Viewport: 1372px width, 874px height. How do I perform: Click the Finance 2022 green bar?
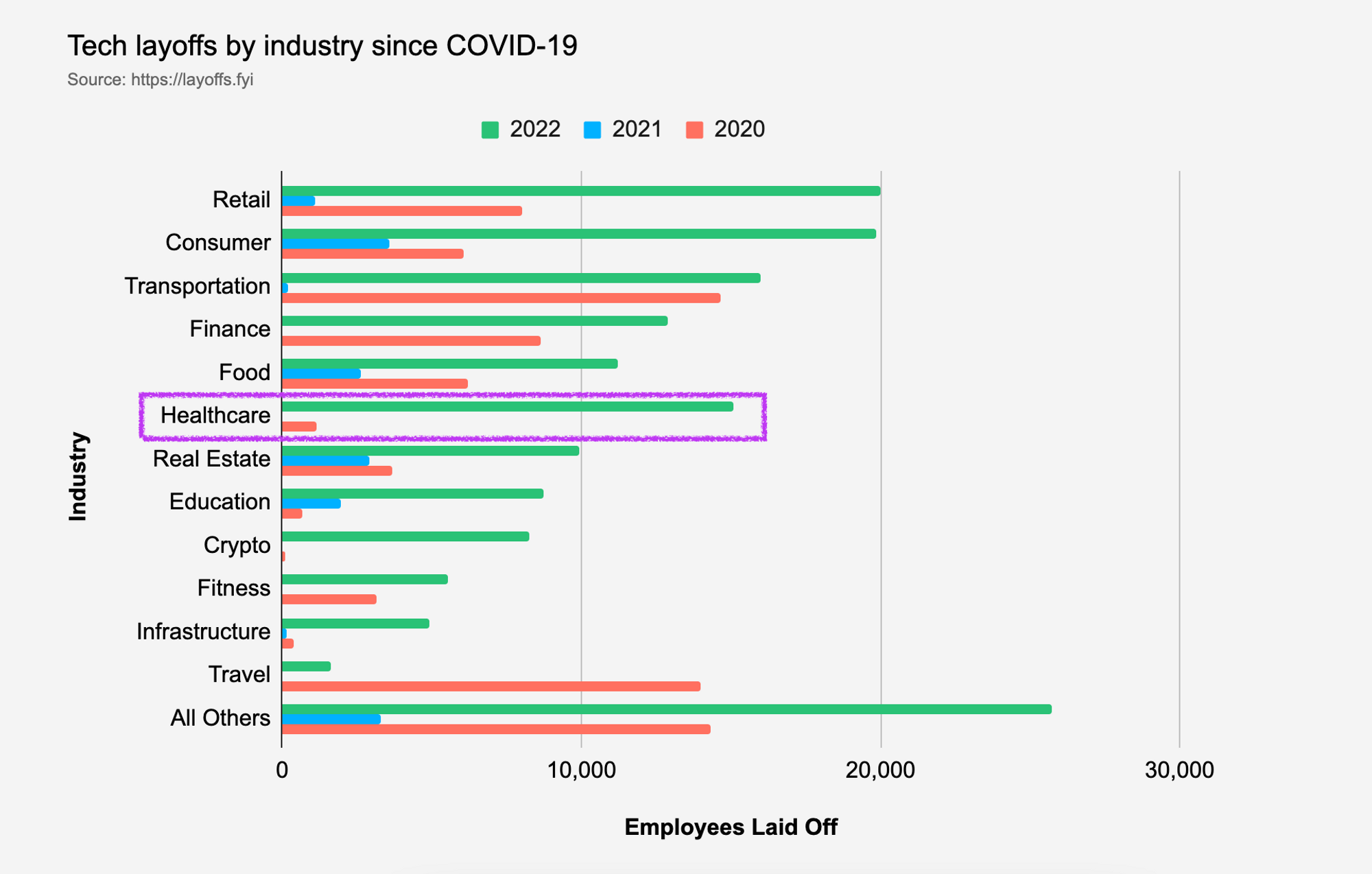pyautogui.click(x=474, y=320)
